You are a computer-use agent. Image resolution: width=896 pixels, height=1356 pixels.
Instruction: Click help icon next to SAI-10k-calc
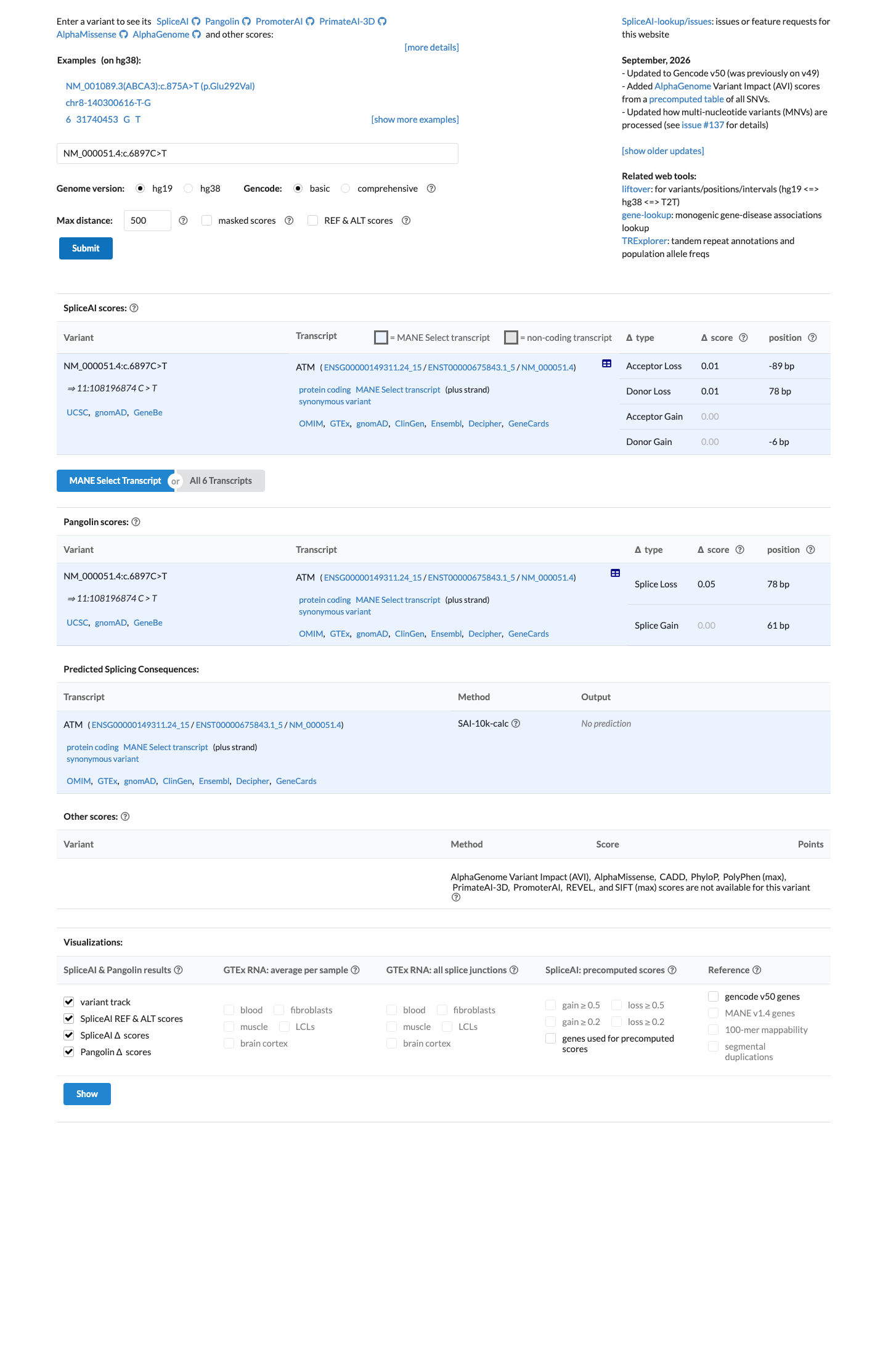click(x=516, y=724)
